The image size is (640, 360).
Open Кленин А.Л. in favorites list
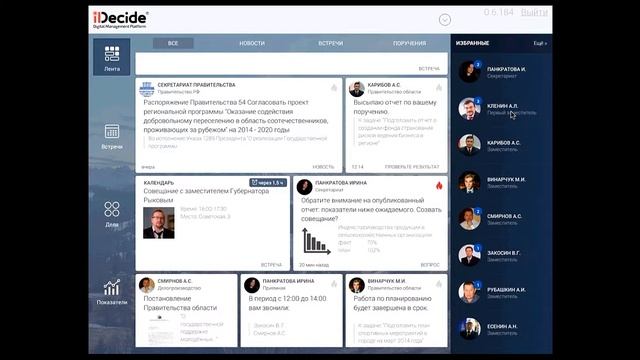click(x=501, y=109)
